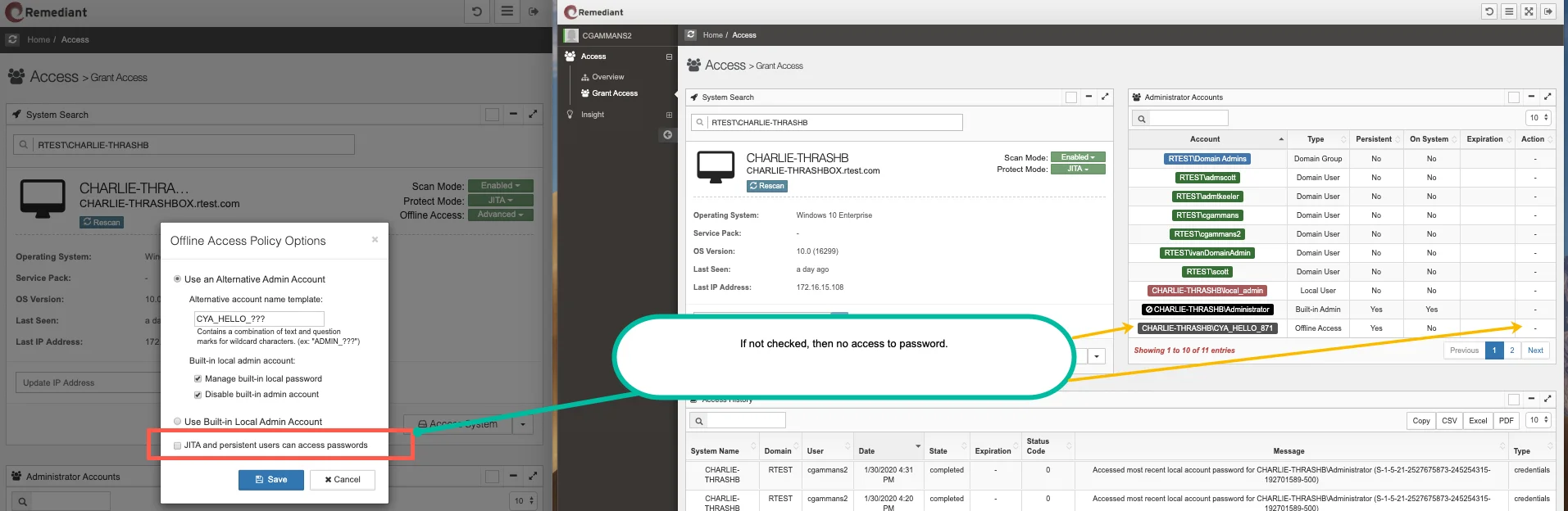This screenshot has width=1568, height=511.
Task: Click Administrator Accounts search field in right window
Action: [x=1188, y=118]
